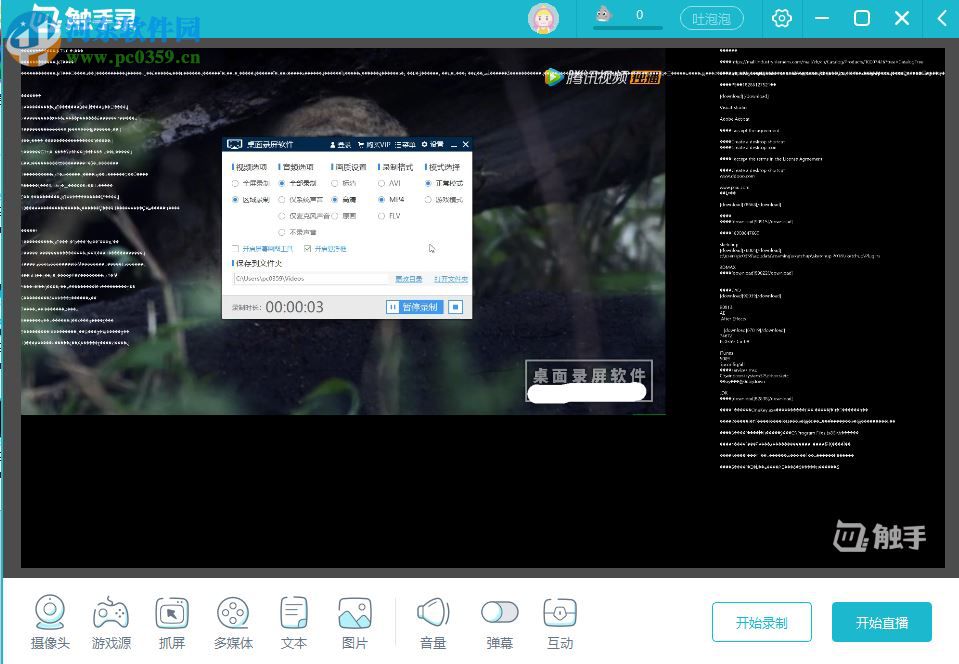Click the recording timer 00:00:03
The width and height of the screenshot is (959, 664).
point(294,307)
